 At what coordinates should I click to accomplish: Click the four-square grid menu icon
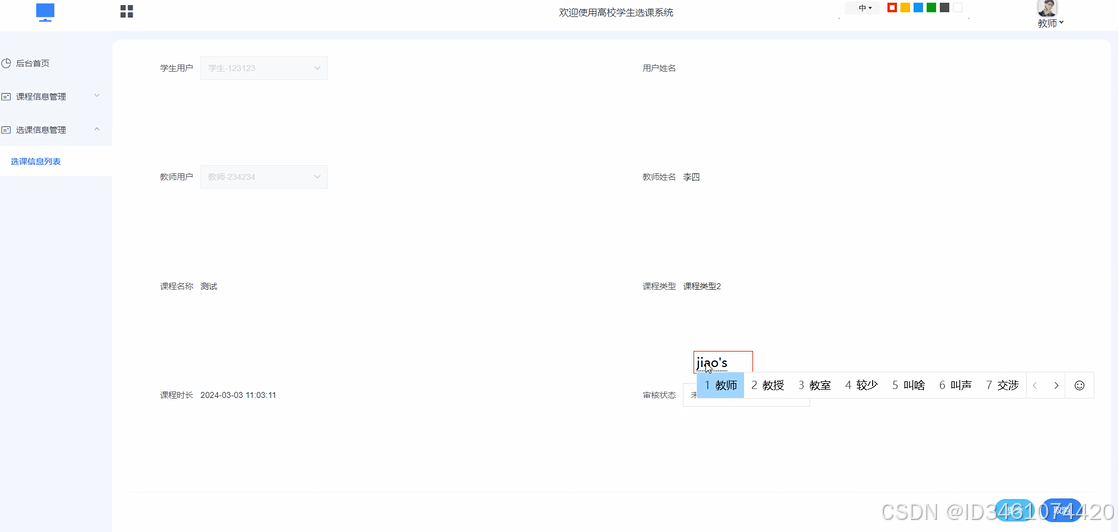[127, 11]
